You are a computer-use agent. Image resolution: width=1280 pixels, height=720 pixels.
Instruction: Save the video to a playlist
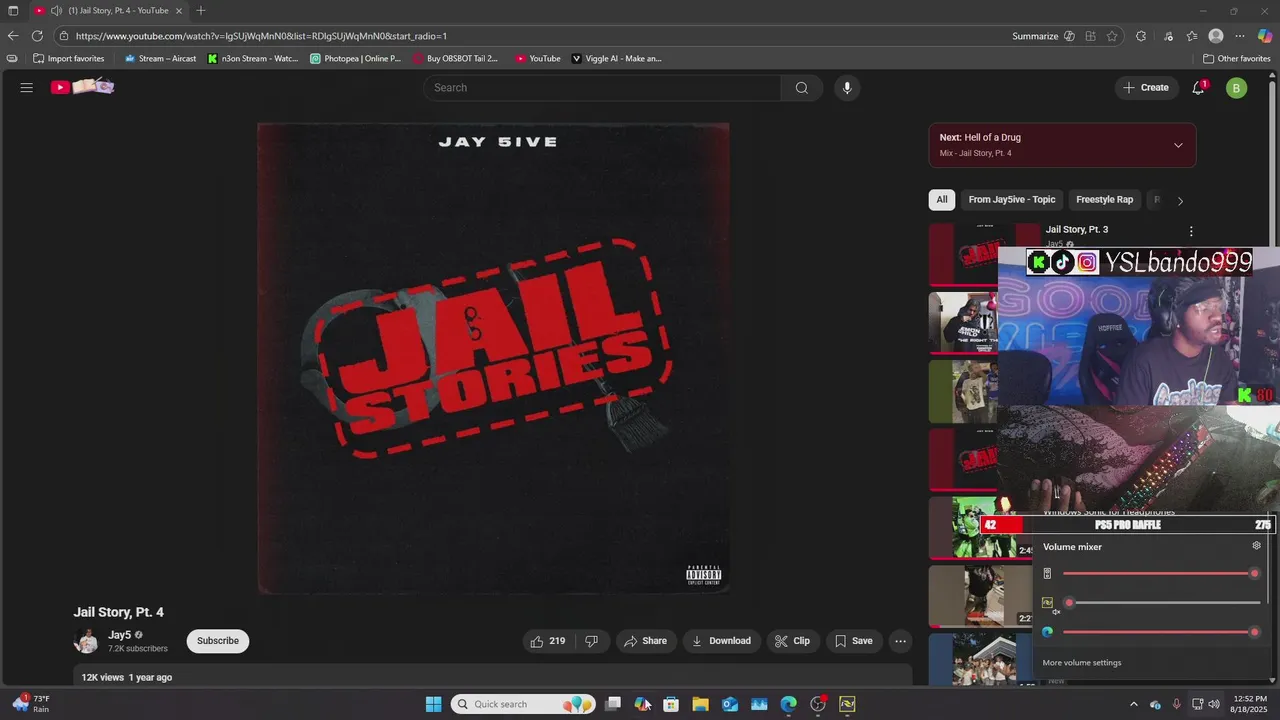pyautogui.click(x=854, y=641)
